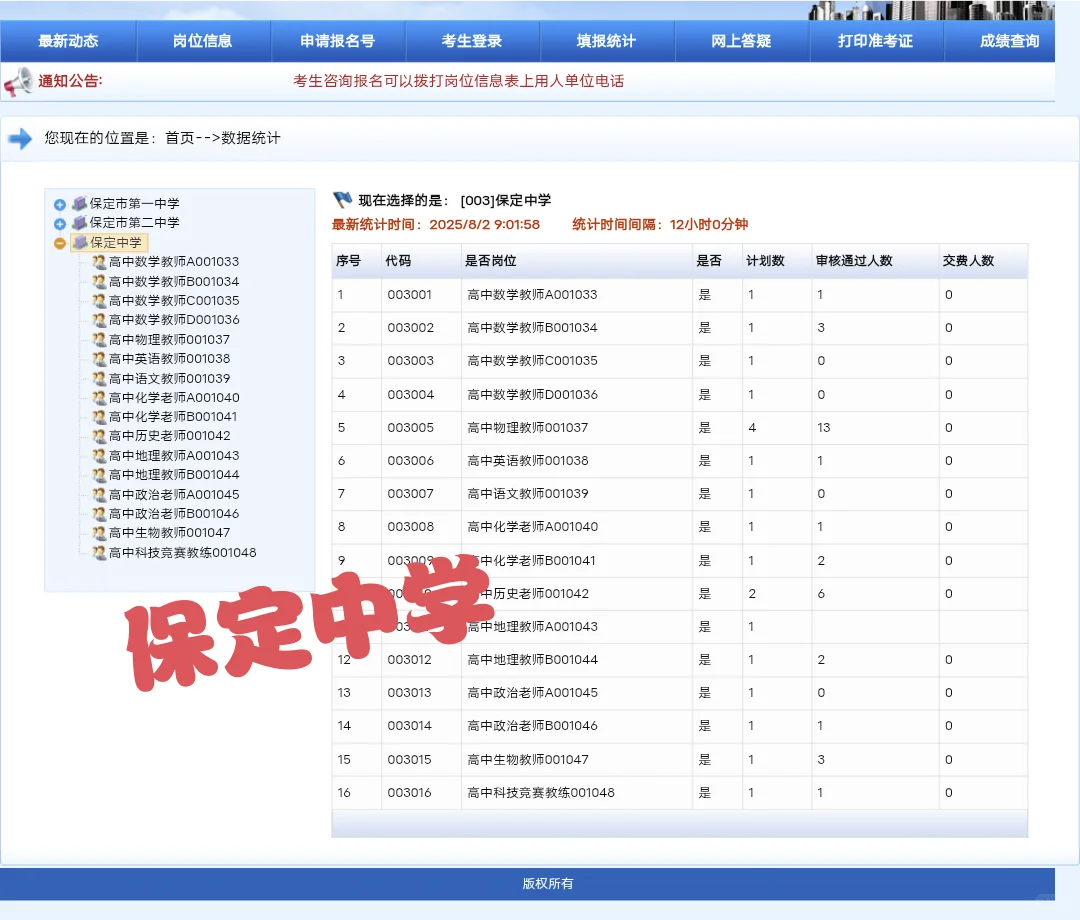The width and height of the screenshot is (1080, 920).
Task: Go to 打印准考证 page
Action: coord(875,41)
